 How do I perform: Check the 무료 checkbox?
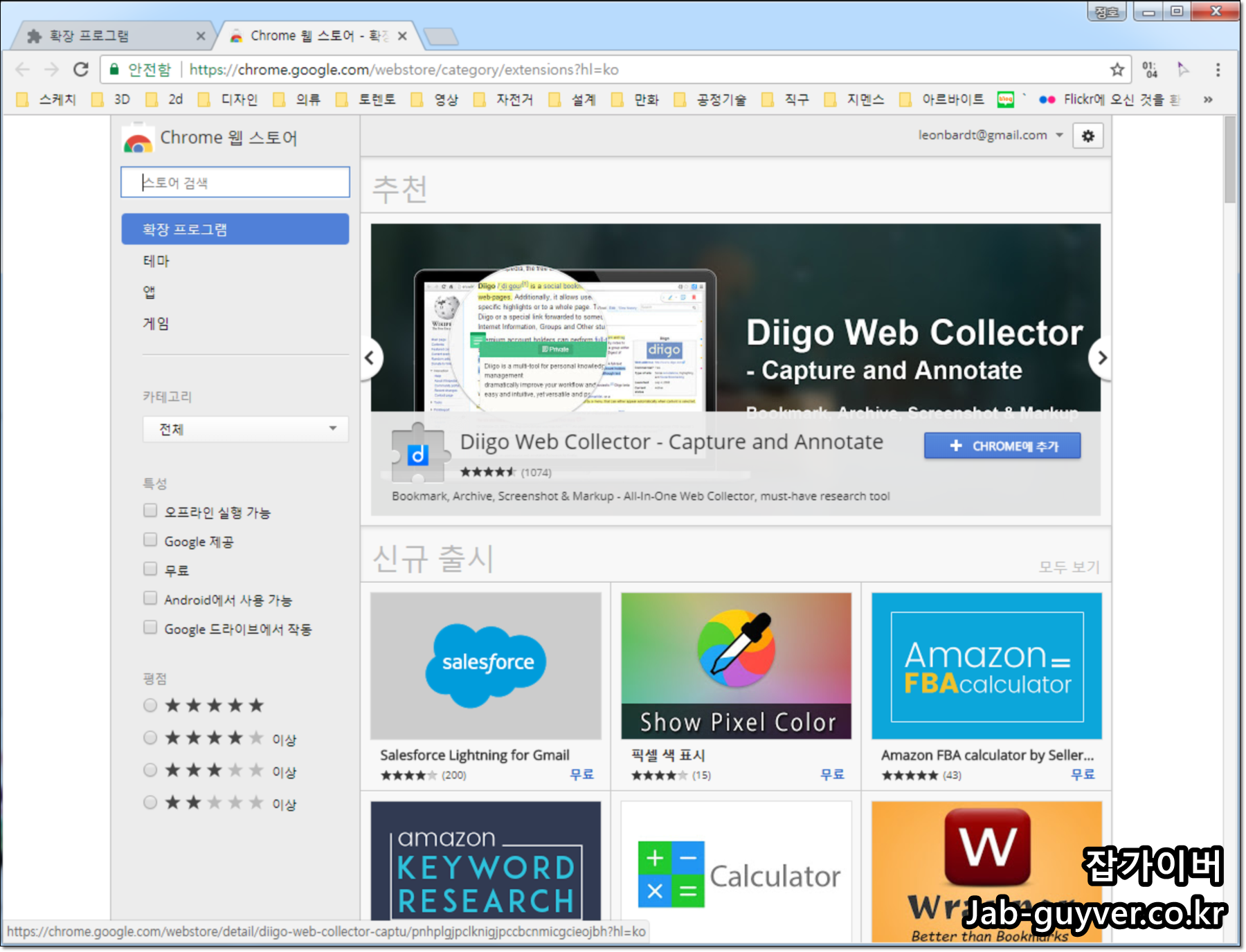[x=150, y=569]
